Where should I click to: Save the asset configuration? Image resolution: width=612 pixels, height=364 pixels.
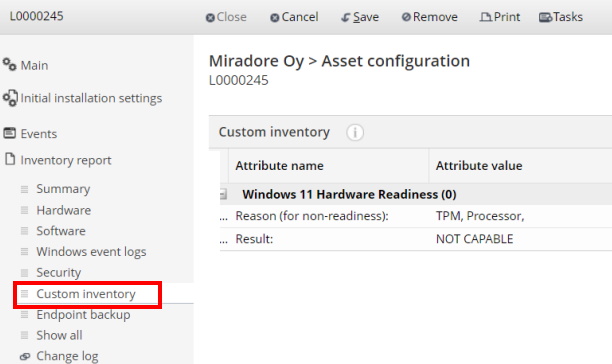pyautogui.click(x=359, y=17)
